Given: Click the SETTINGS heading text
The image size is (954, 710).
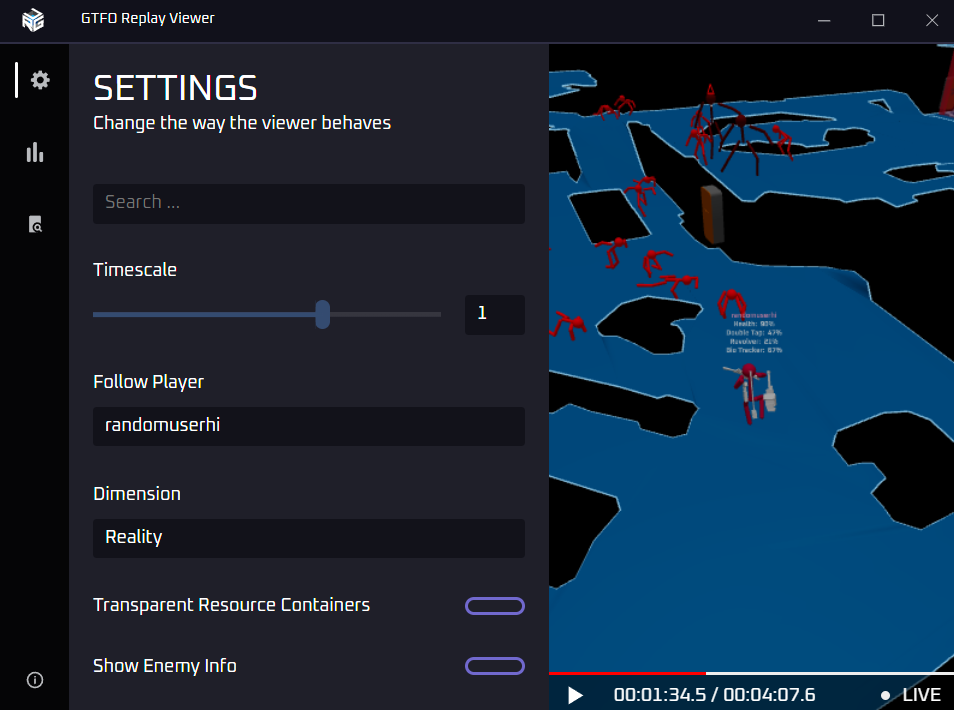Looking at the screenshot, I should (175, 88).
